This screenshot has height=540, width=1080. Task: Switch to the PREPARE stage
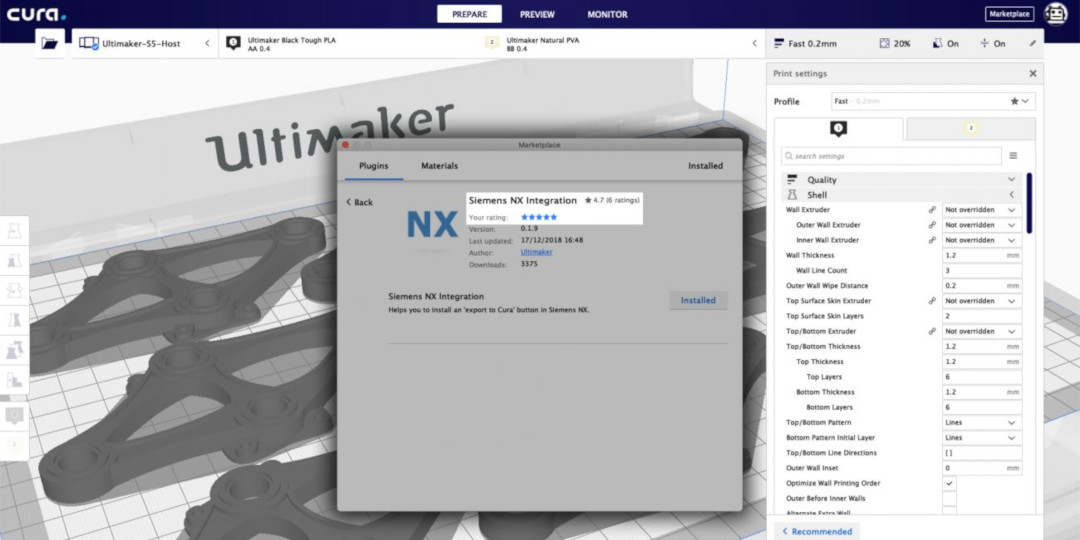469,14
